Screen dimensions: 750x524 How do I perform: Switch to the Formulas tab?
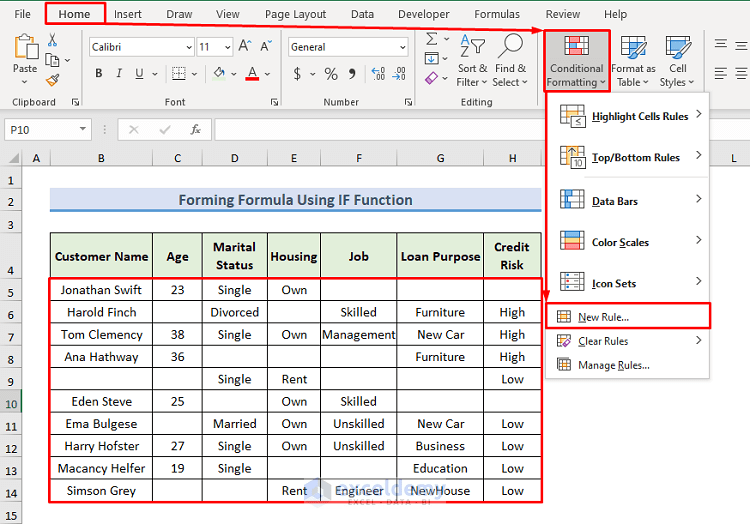(x=497, y=14)
